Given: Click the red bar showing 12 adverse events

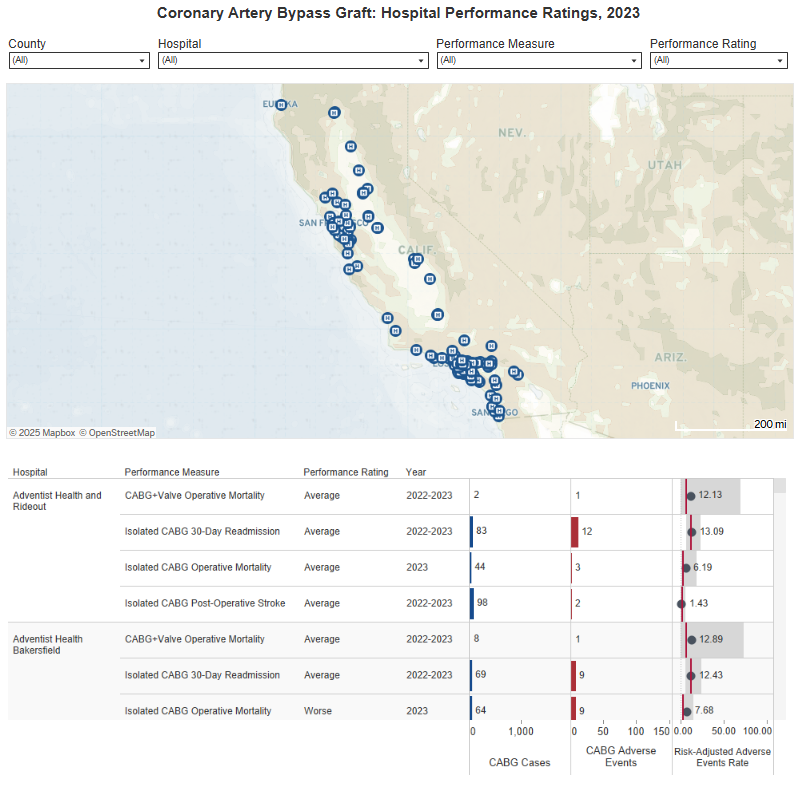Looking at the screenshot, I should [x=575, y=531].
